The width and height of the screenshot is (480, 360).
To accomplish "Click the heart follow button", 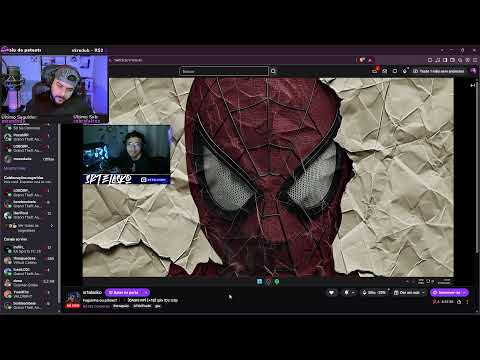I will pyautogui.click(x=331, y=292).
